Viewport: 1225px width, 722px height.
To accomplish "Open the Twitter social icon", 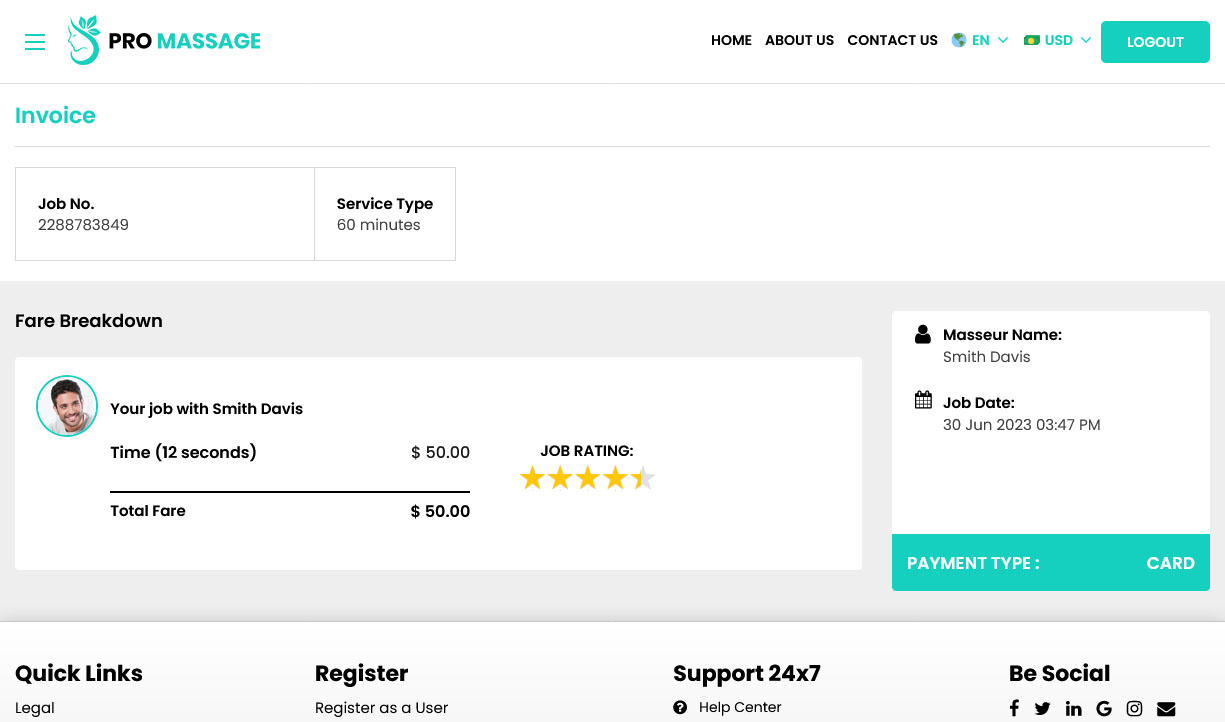I will (1043, 708).
